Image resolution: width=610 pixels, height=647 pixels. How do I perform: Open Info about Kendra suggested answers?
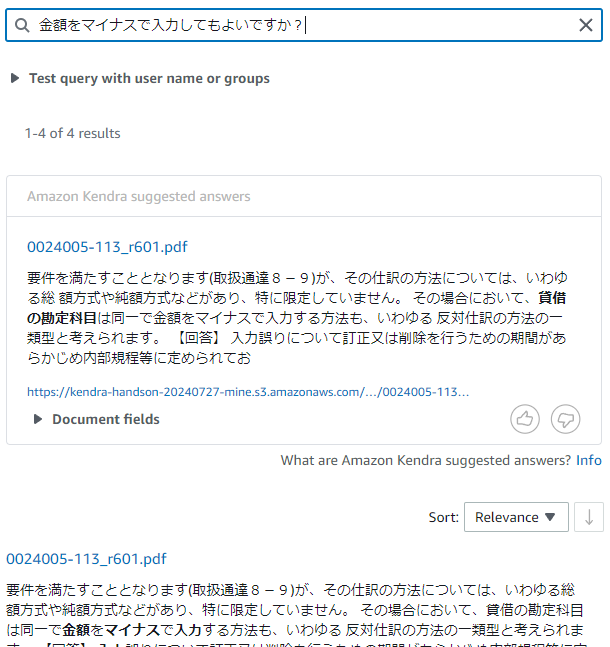coord(589,460)
